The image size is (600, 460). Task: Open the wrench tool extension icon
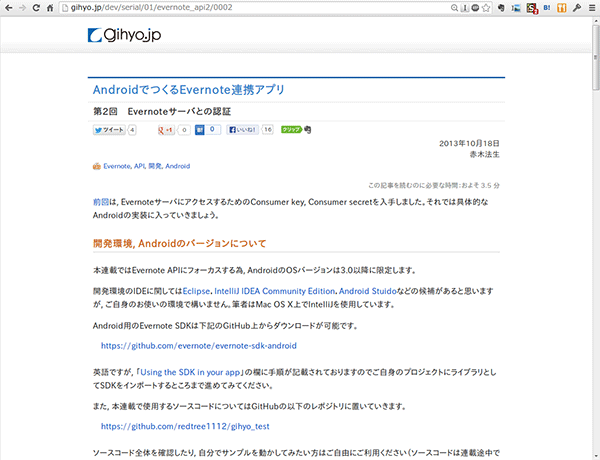point(577,8)
